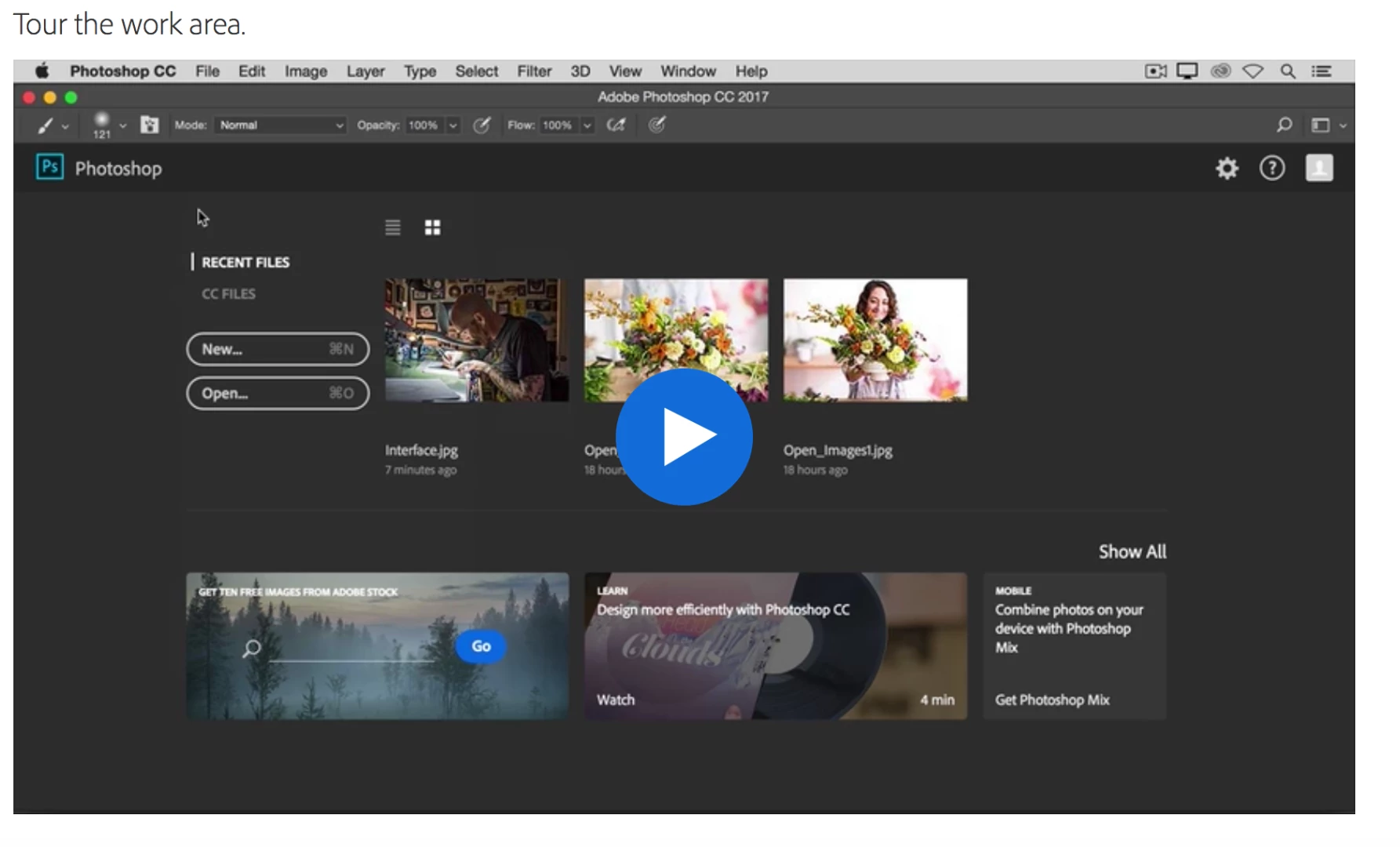Expand the tool preset chevron beside brush icon
Screen dimensions: 1400x847
(65, 126)
